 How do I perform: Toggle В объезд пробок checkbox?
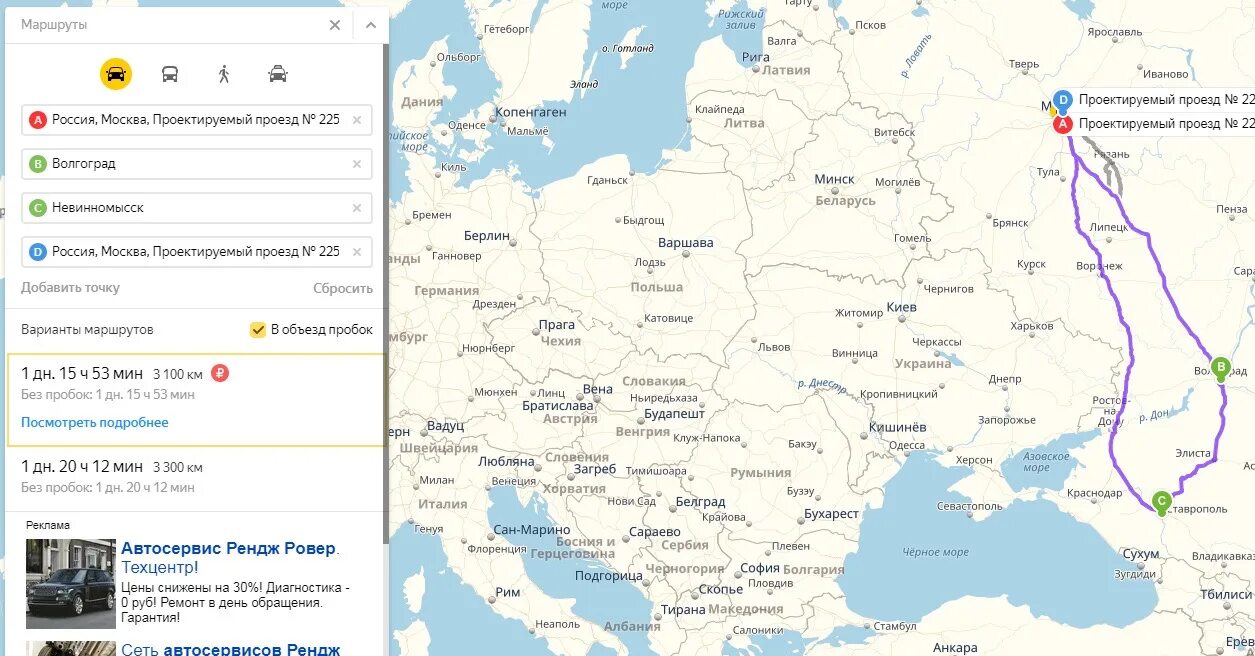tap(258, 330)
